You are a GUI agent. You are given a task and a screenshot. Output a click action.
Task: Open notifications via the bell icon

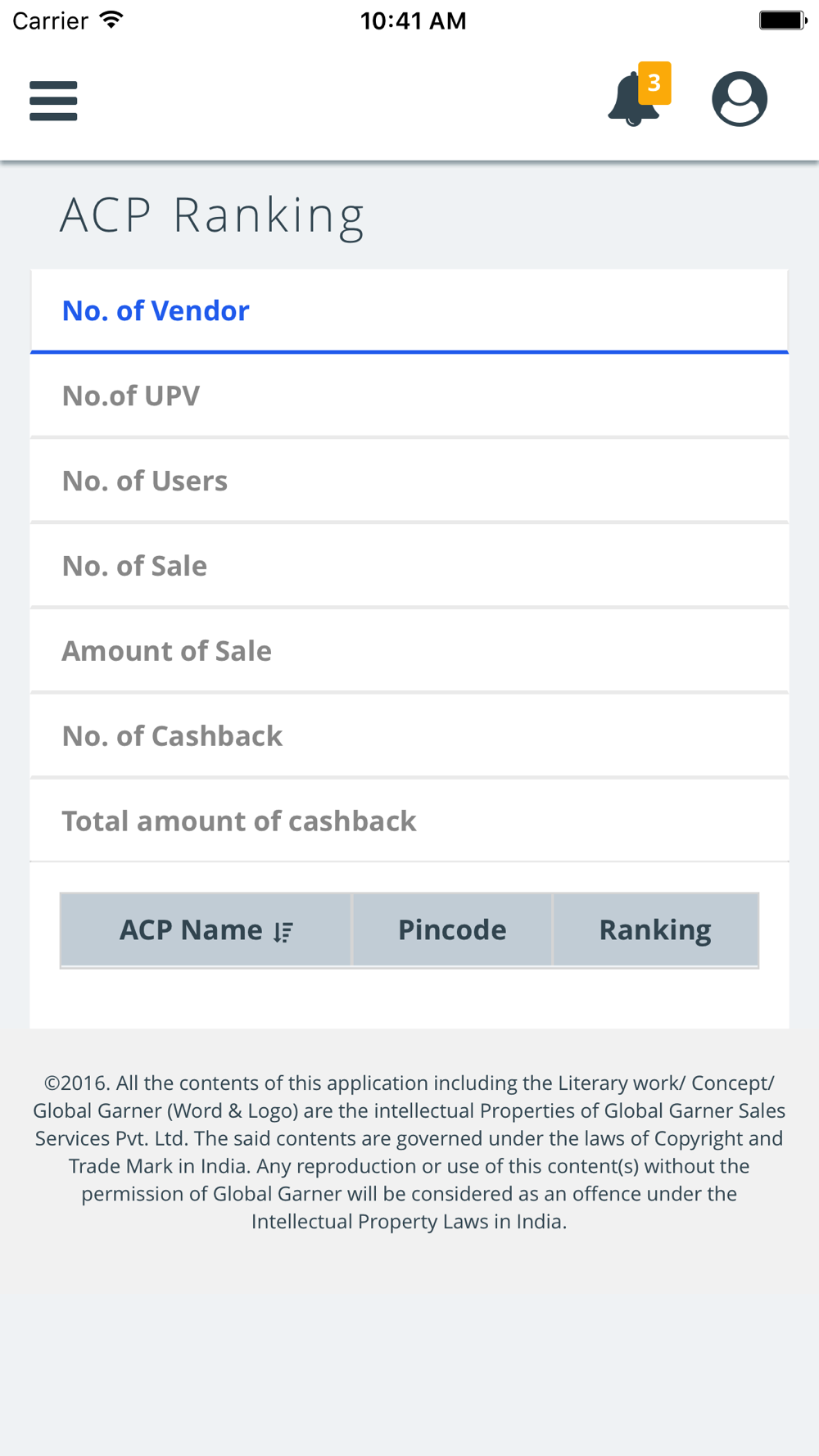pos(633,99)
